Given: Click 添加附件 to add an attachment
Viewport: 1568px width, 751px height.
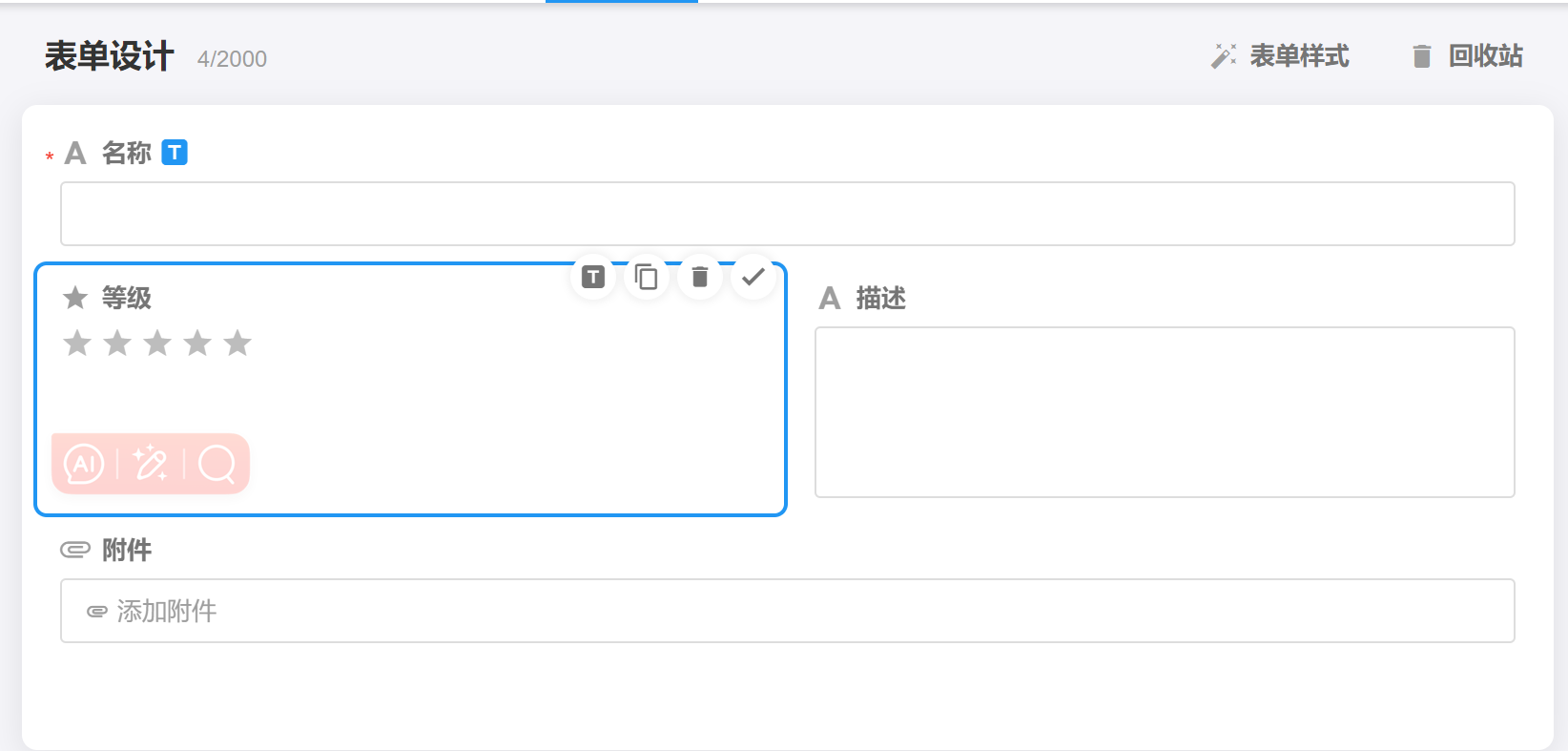Looking at the screenshot, I should 167,611.
